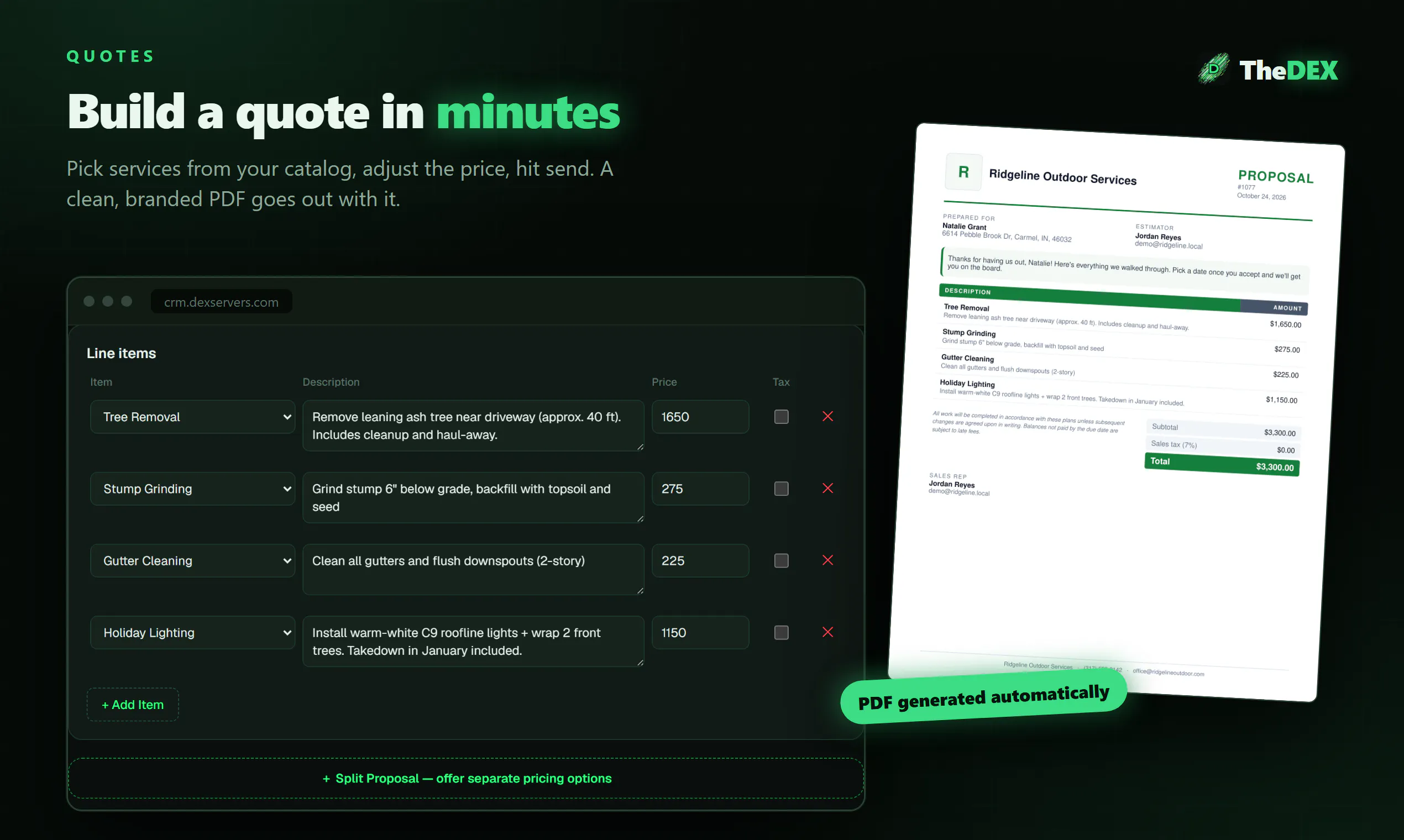1404x840 pixels.
Task: Click Split Proposal pricing options button
Action: tap(466, 778)
